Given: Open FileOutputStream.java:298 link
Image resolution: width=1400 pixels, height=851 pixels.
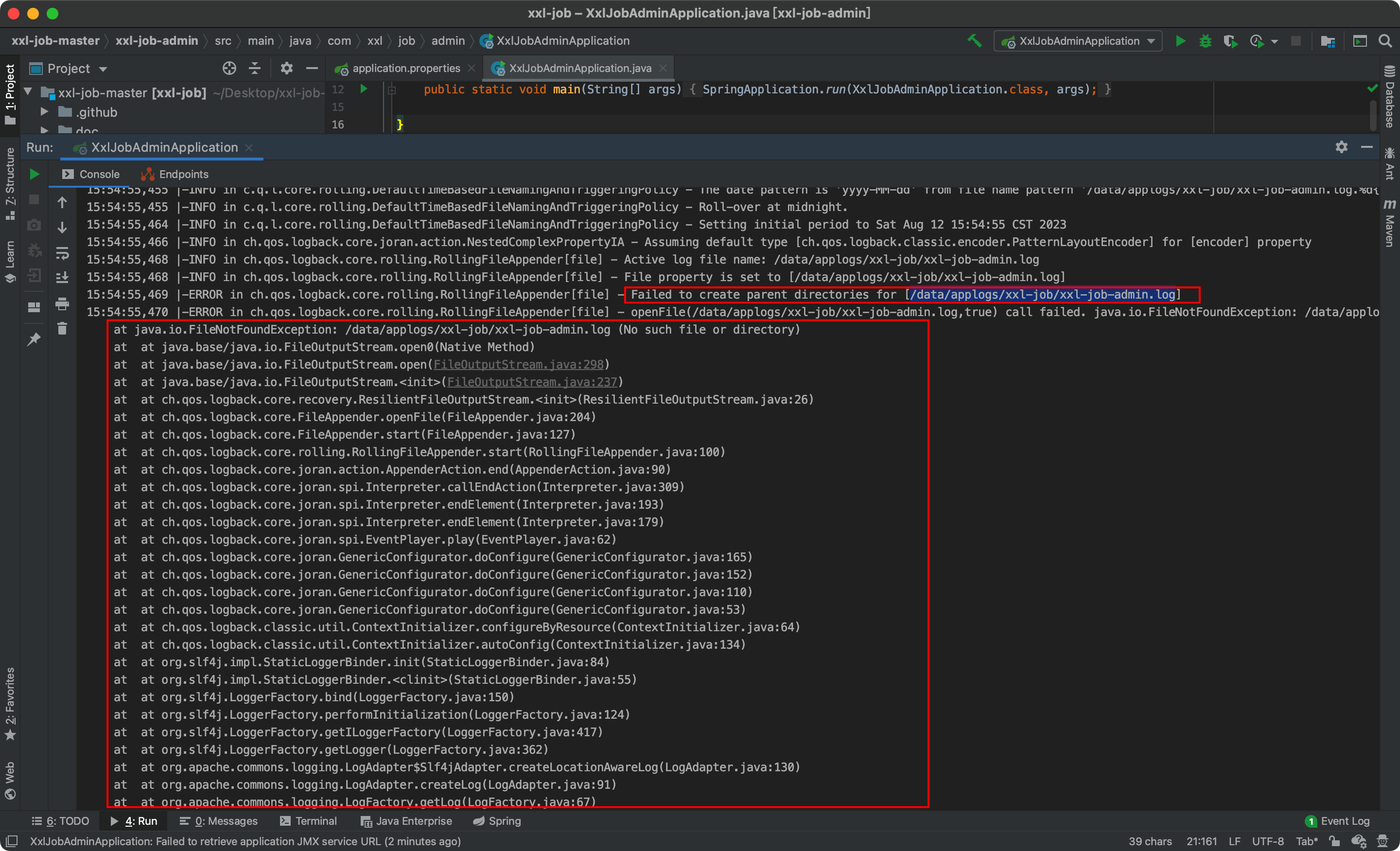Looking at the screenshot, I should click(x=518, y=364).
